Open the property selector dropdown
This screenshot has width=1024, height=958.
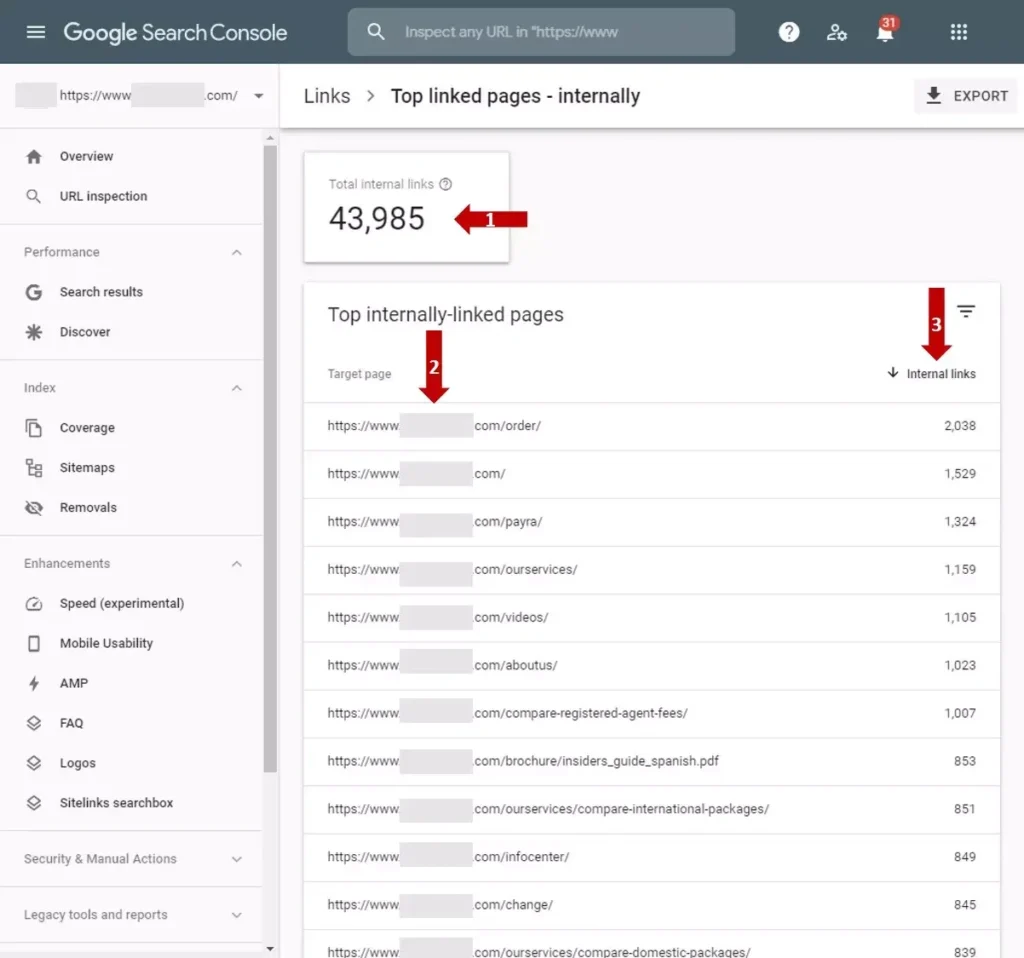tap(259, 96)
